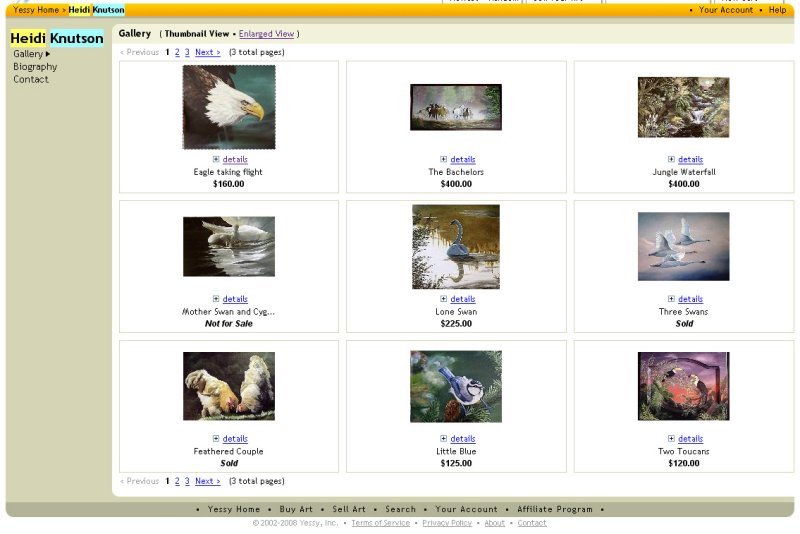800x534 pixels.
Task: Open The Bachelors horses thumbnail
Action: tap(456, 107)
